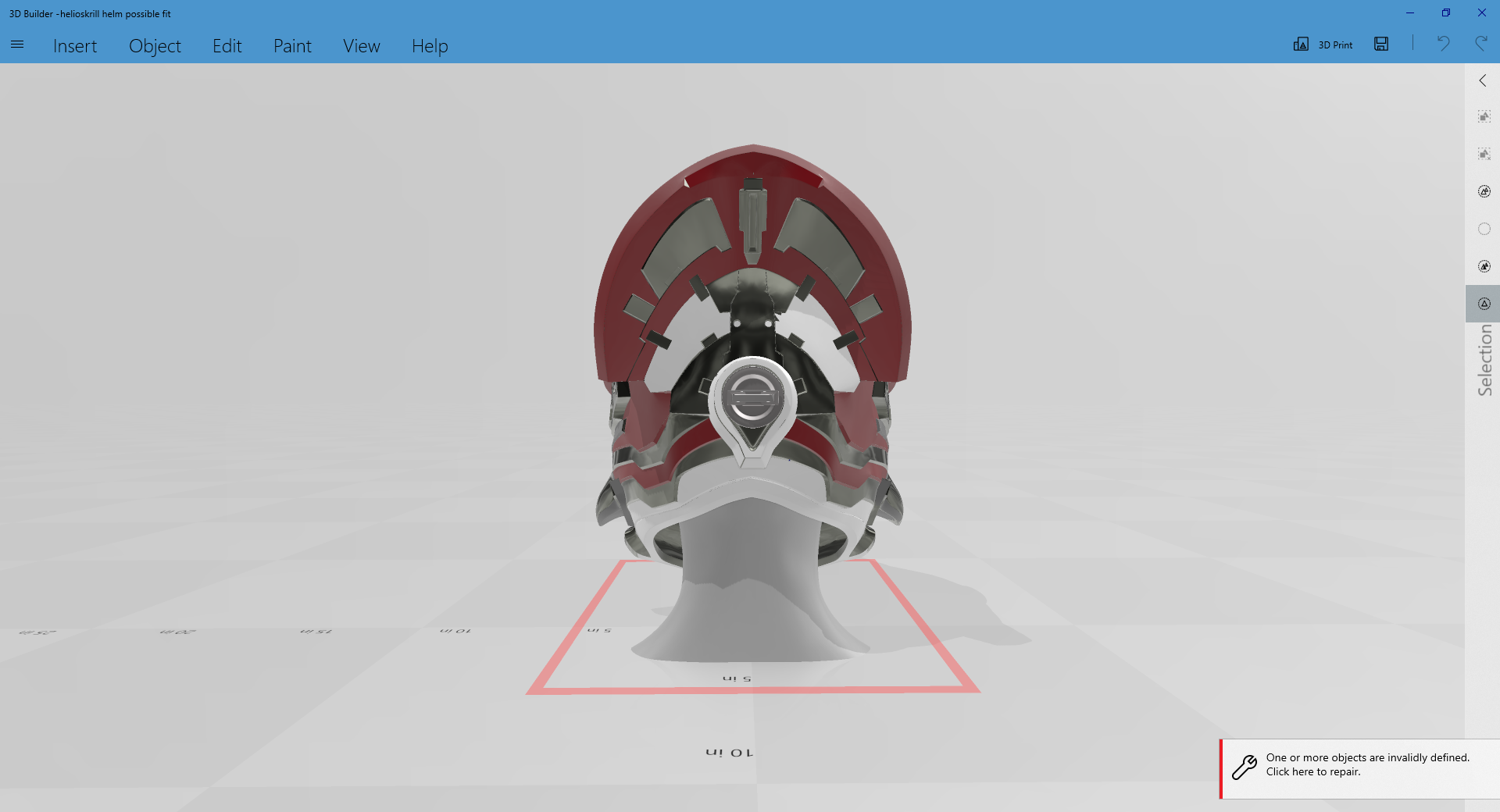Redo the last undone action
The width and height of the screenshot is (1500, 812).
click(1480, 44)
